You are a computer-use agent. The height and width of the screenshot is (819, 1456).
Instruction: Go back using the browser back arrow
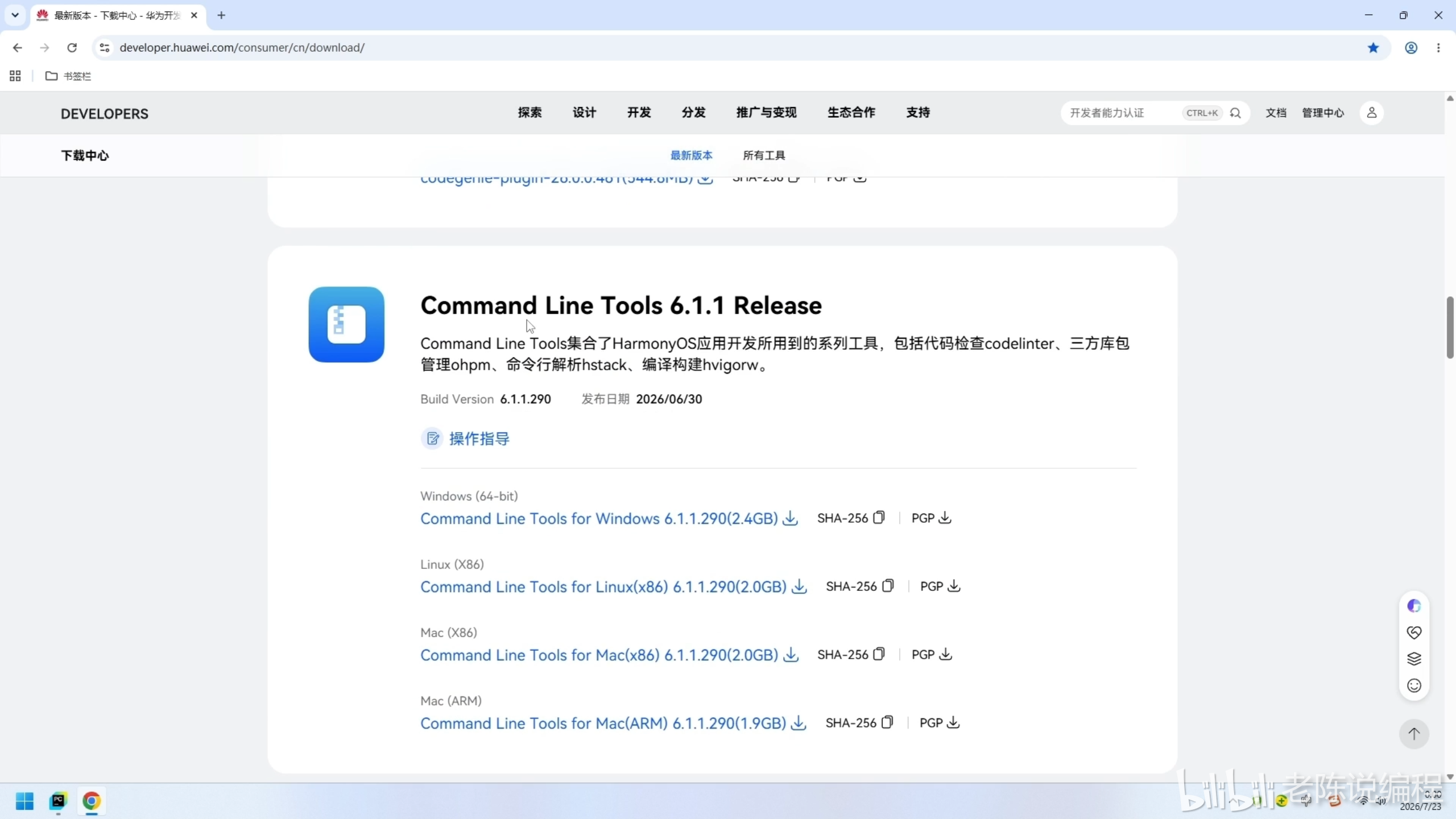click(17, 48)
